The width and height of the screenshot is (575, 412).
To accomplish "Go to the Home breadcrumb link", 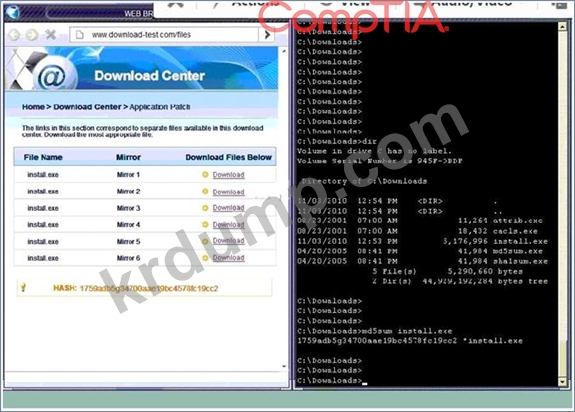I will [33, 107].
